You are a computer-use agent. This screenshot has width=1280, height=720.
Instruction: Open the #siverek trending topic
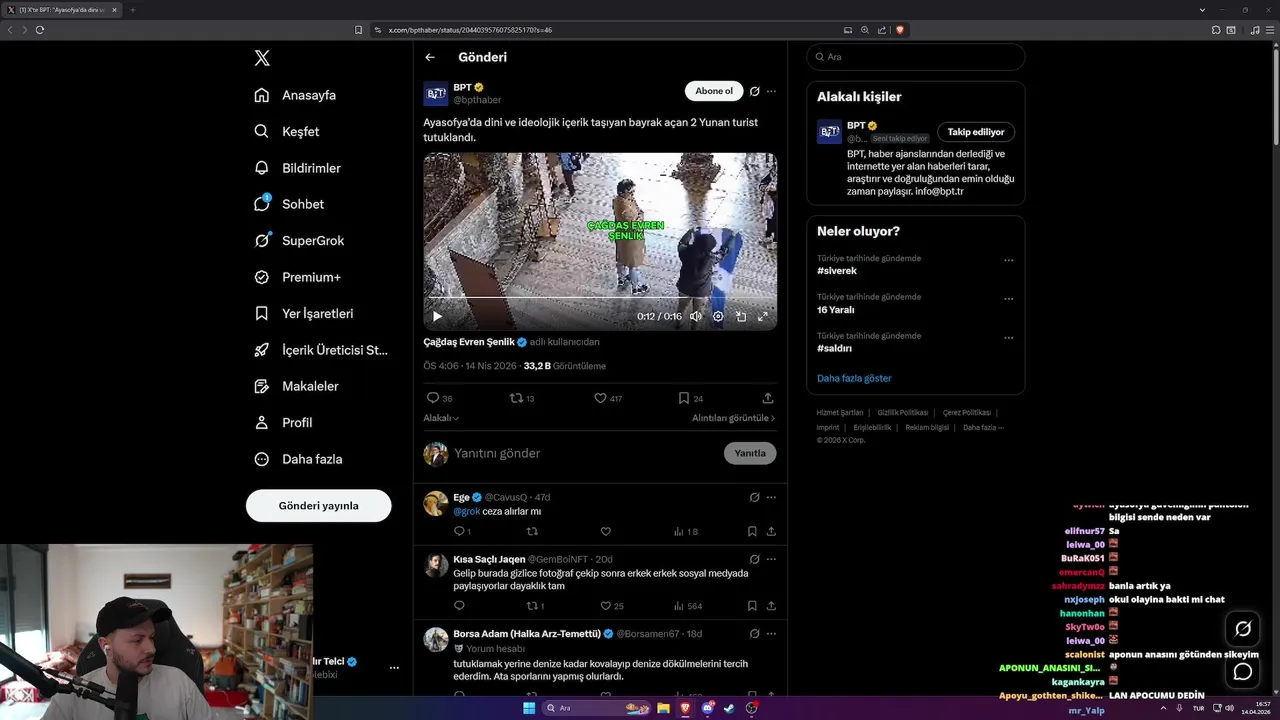pos(837,271)
